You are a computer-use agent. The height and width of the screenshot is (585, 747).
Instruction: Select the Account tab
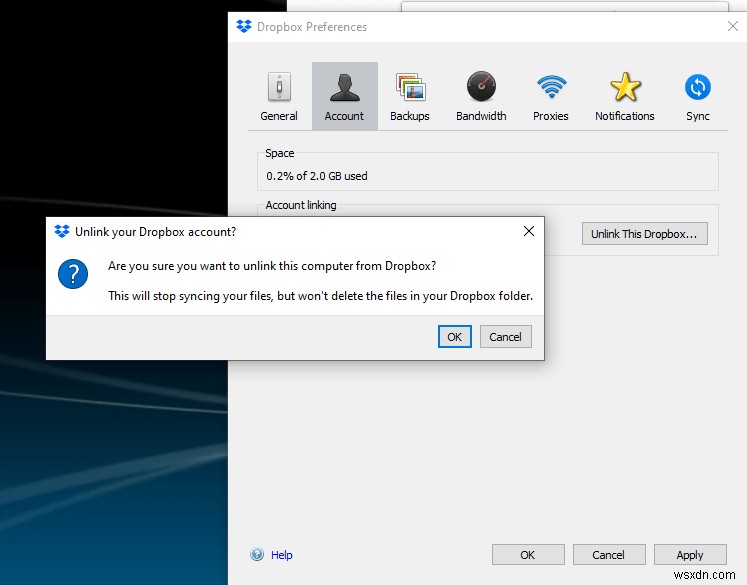pos(344,96)
